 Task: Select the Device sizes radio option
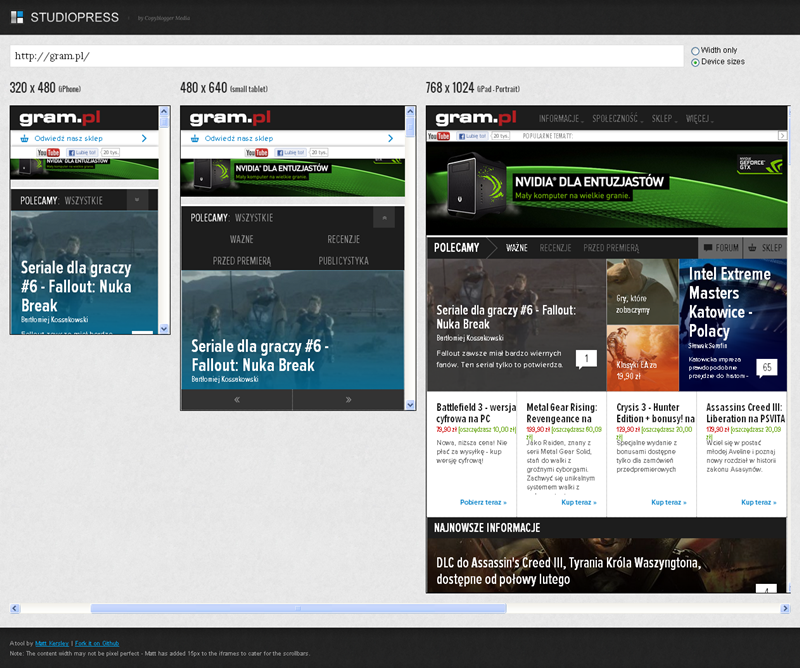coord(695,62)
